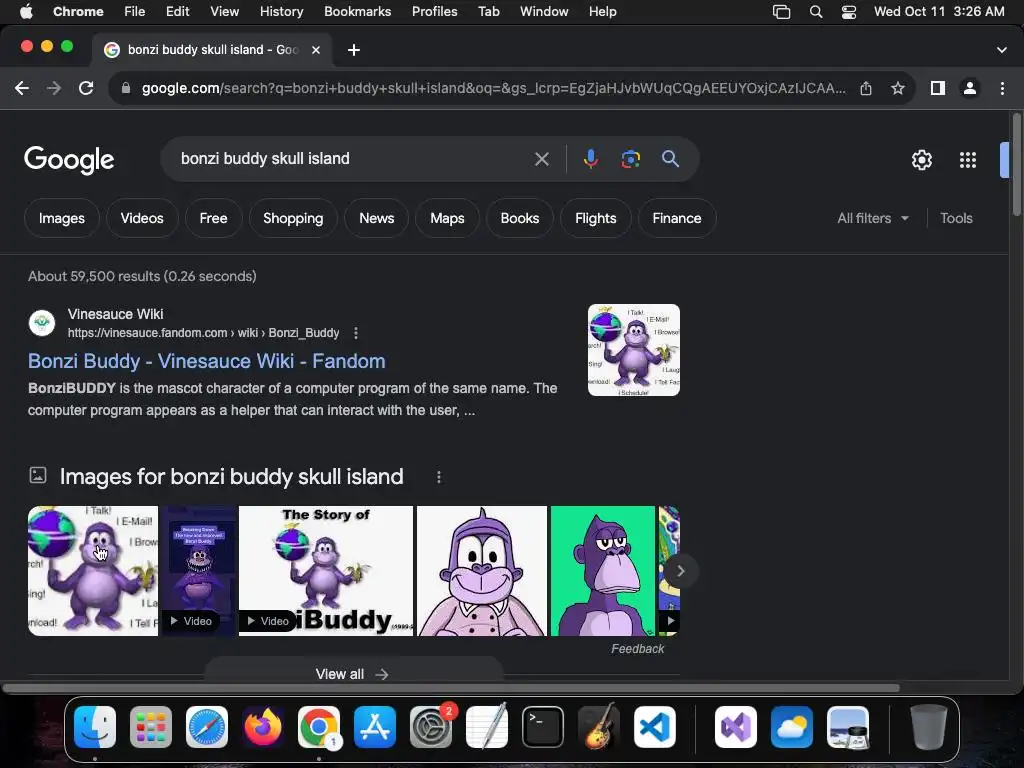Open Safari from the Dock
The height and width of the screenshot is (768, 1024).
coord(206,727)
